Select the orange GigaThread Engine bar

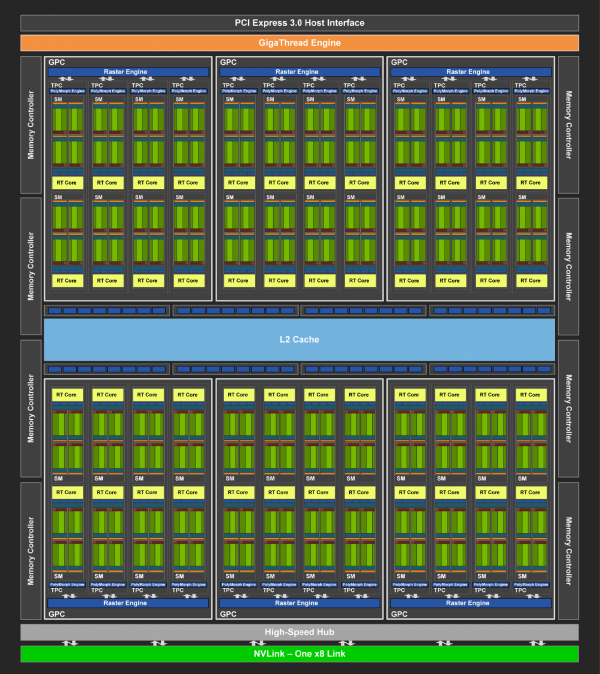click(300, 43)
